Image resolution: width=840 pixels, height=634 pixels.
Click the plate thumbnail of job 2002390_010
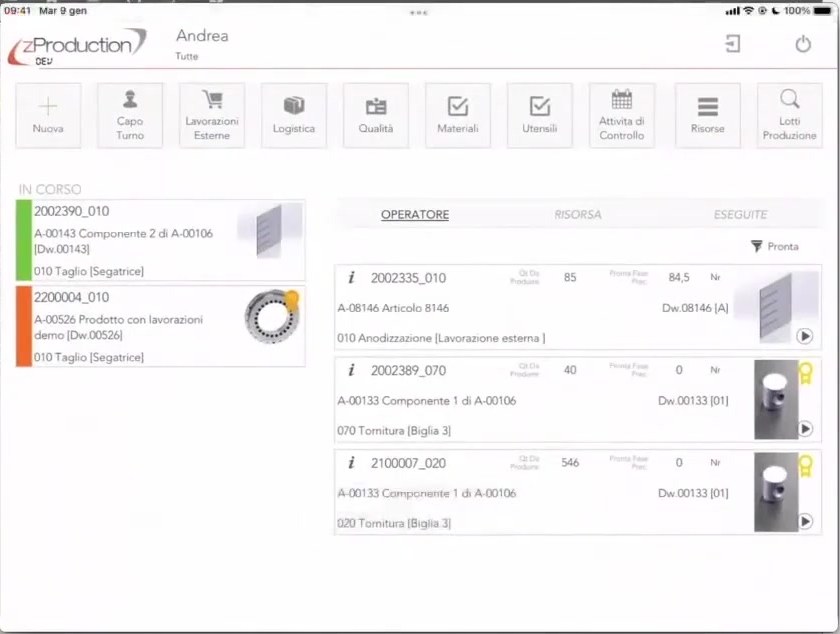(x=271, y=230)
